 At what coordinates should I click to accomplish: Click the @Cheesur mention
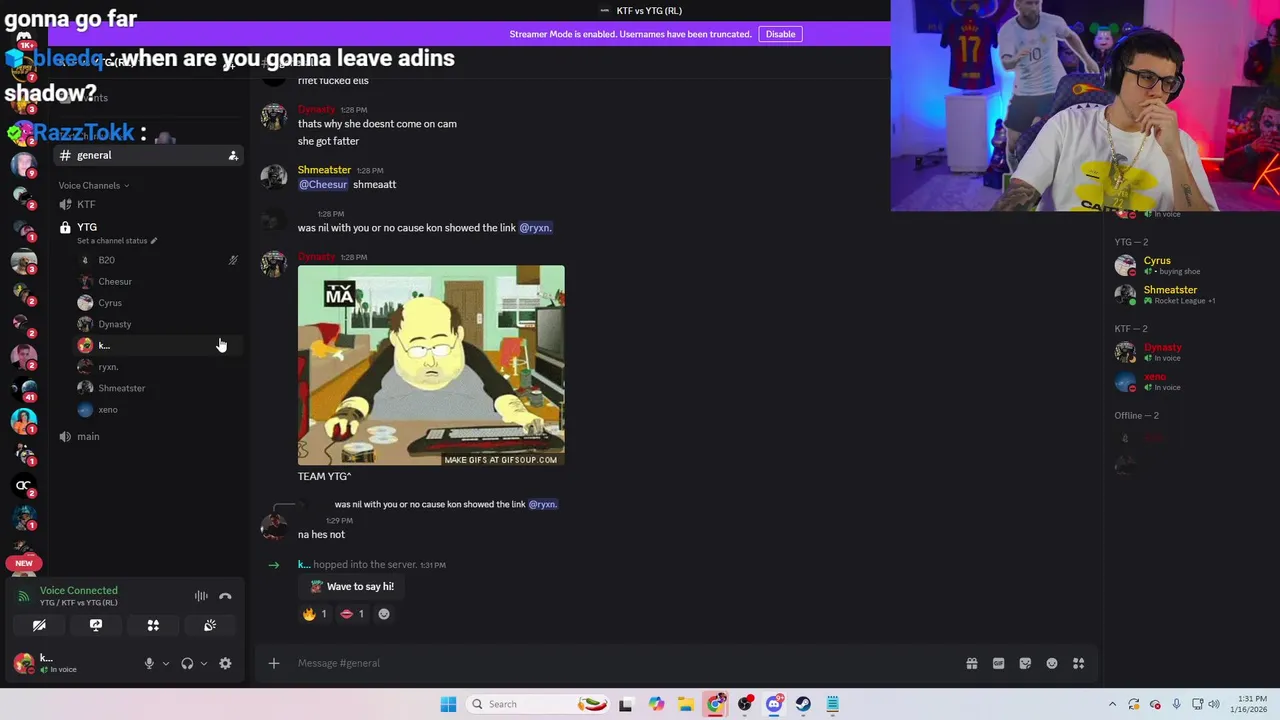tap(323, 185)
